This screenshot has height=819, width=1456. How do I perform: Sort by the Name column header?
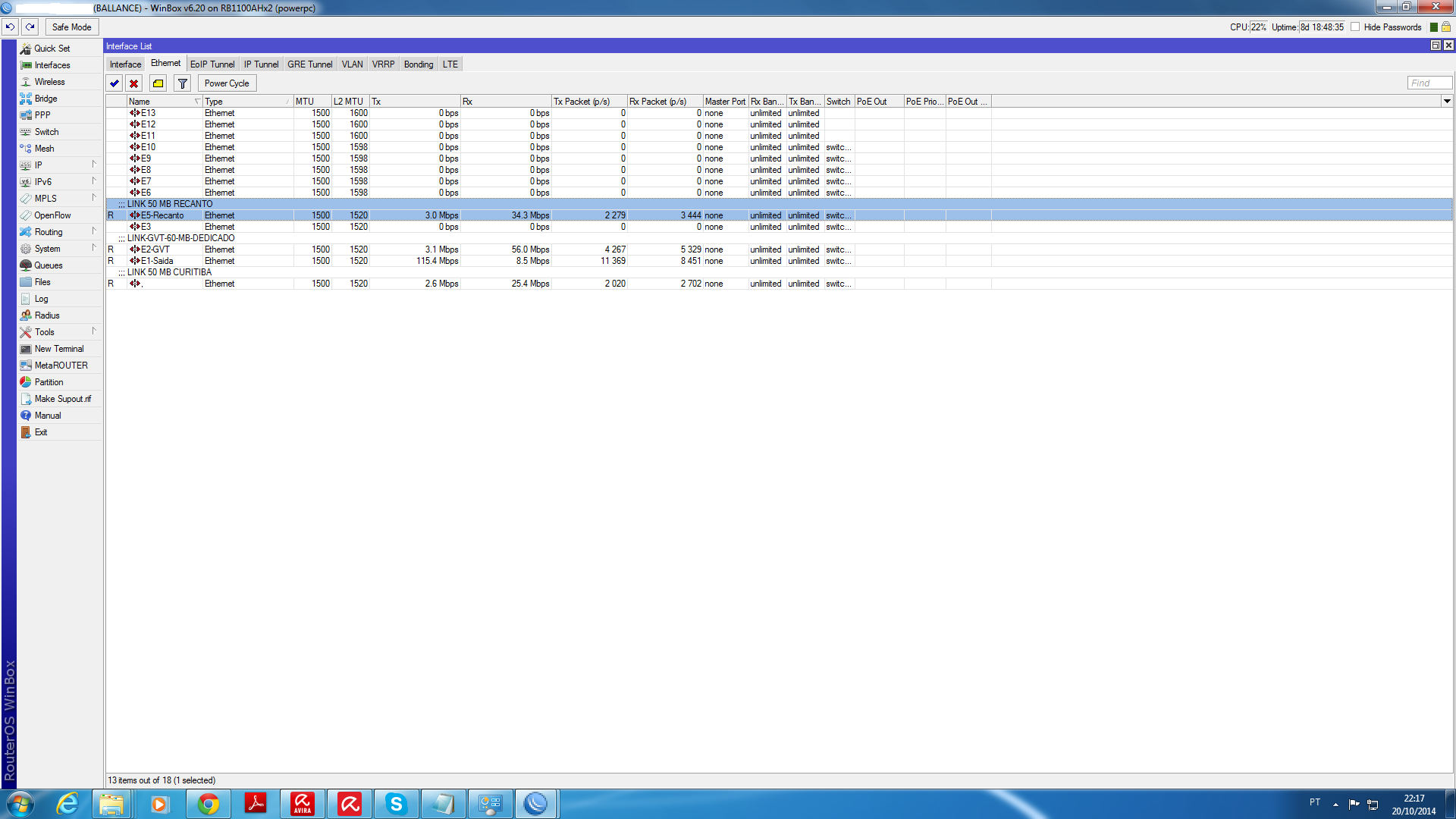[x=165, y=102]
